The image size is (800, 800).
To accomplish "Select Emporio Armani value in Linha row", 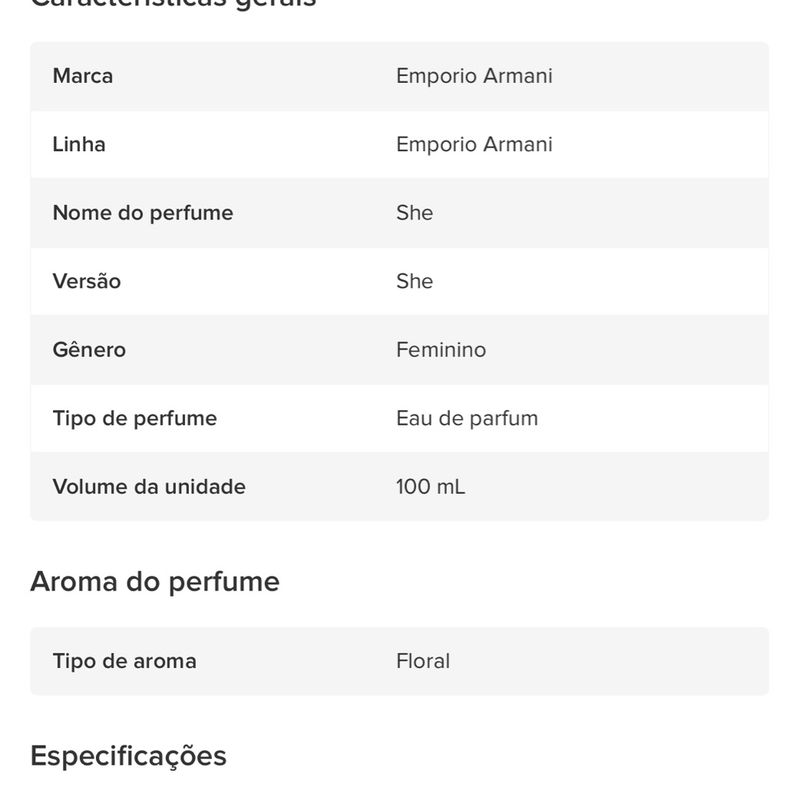I will click(x=474, y=144).
